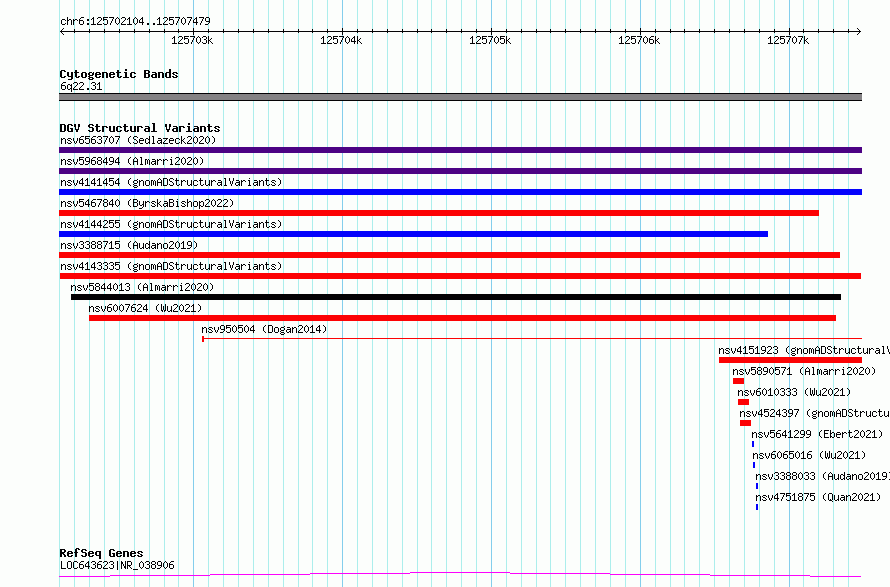Viewport: 890px width, 587px height.
Task: Select the red bar under nsv4151923
Action: tap(791, 360)
